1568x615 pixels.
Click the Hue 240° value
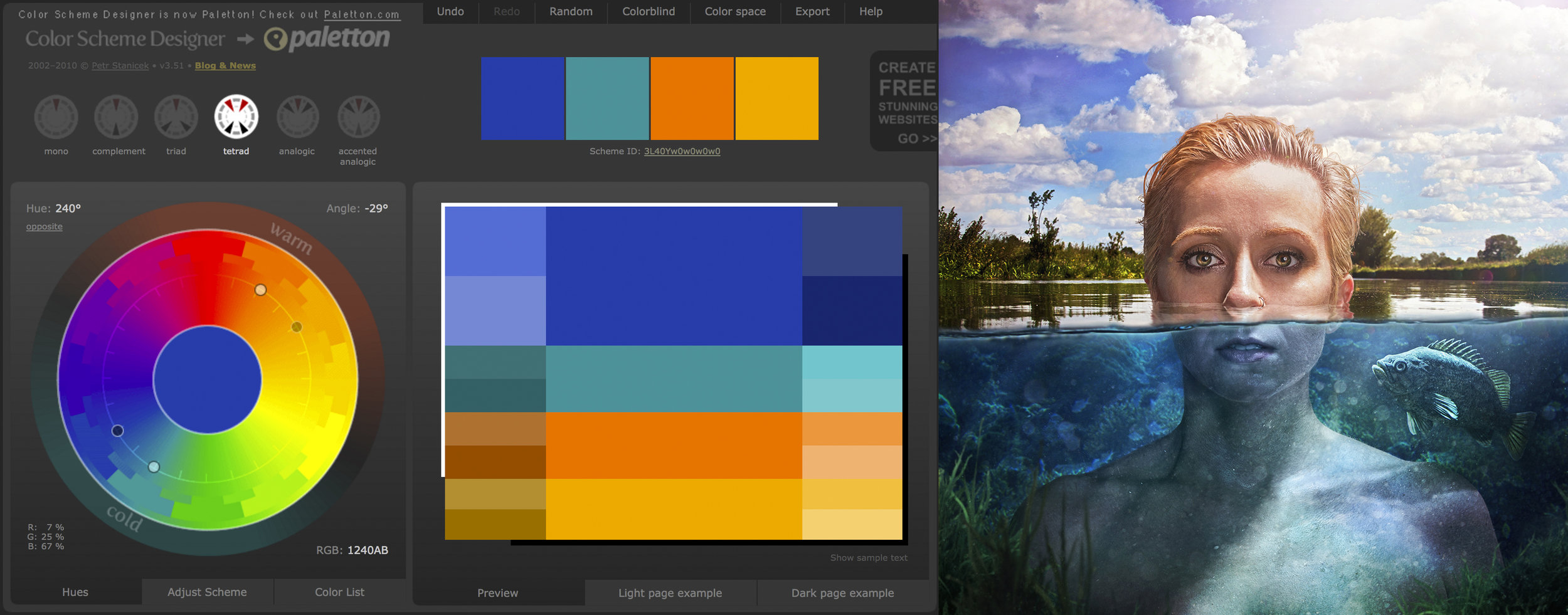tap(68, 208)
